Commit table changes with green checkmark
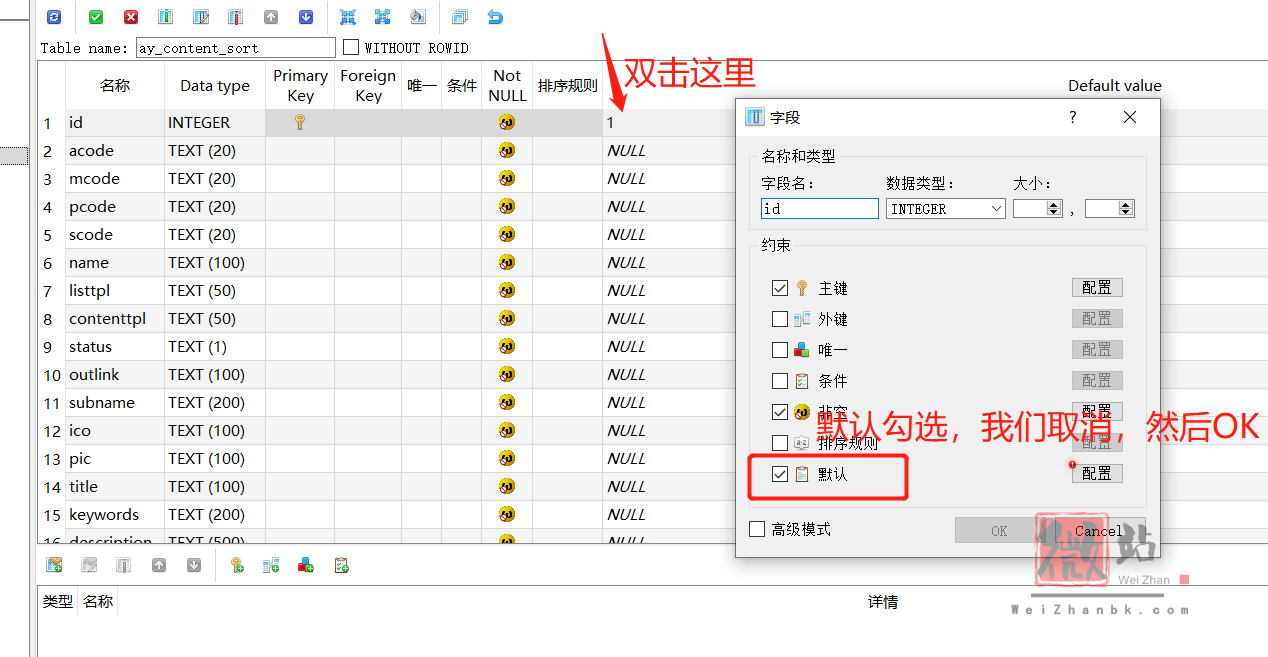This screenshot has width=1268, height=657. pyautogui.click(x=96, y=17)
